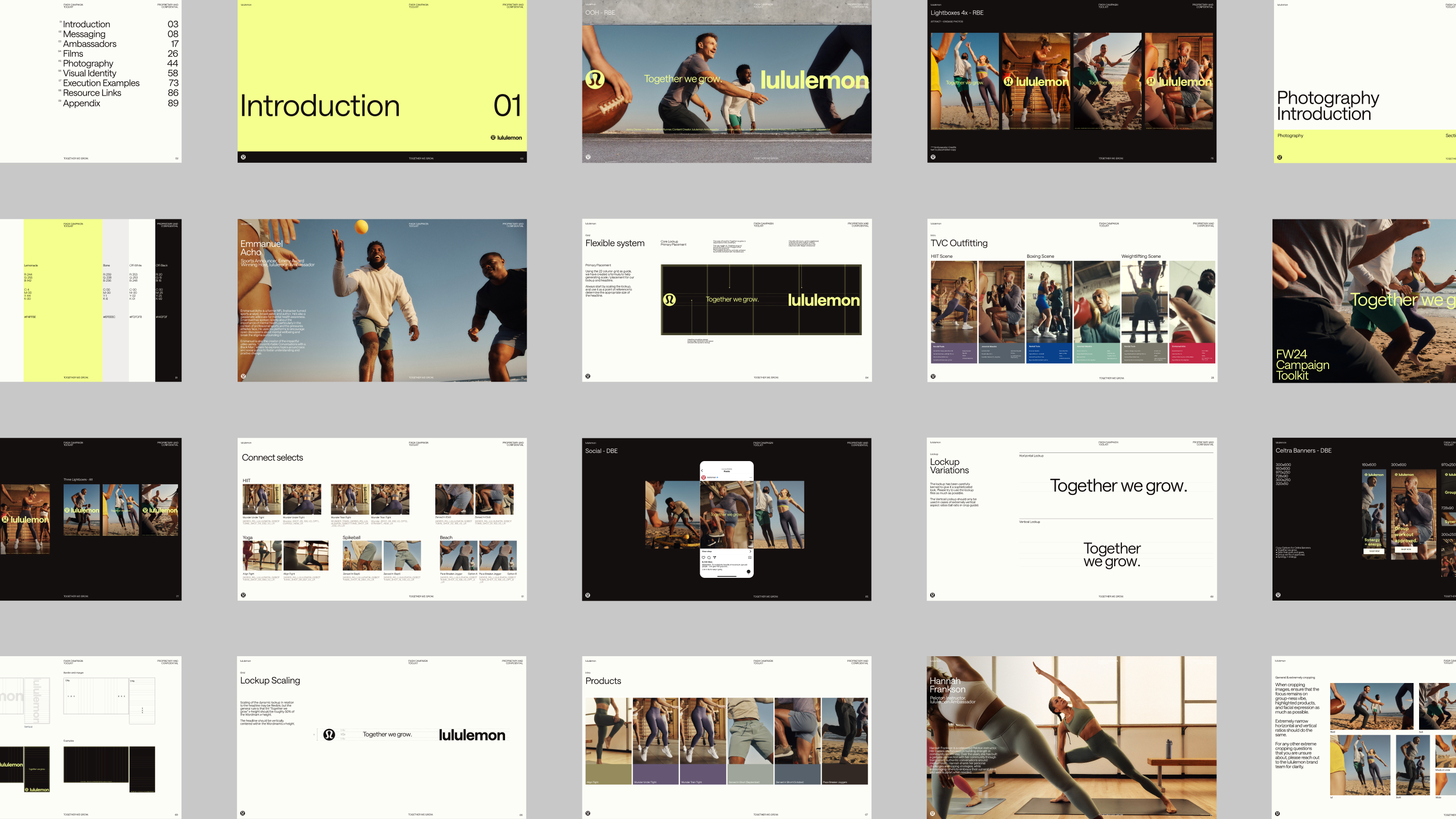
Task: Click lululemon emblem in Flexible system lockup
Action: (x=669, y=300)
